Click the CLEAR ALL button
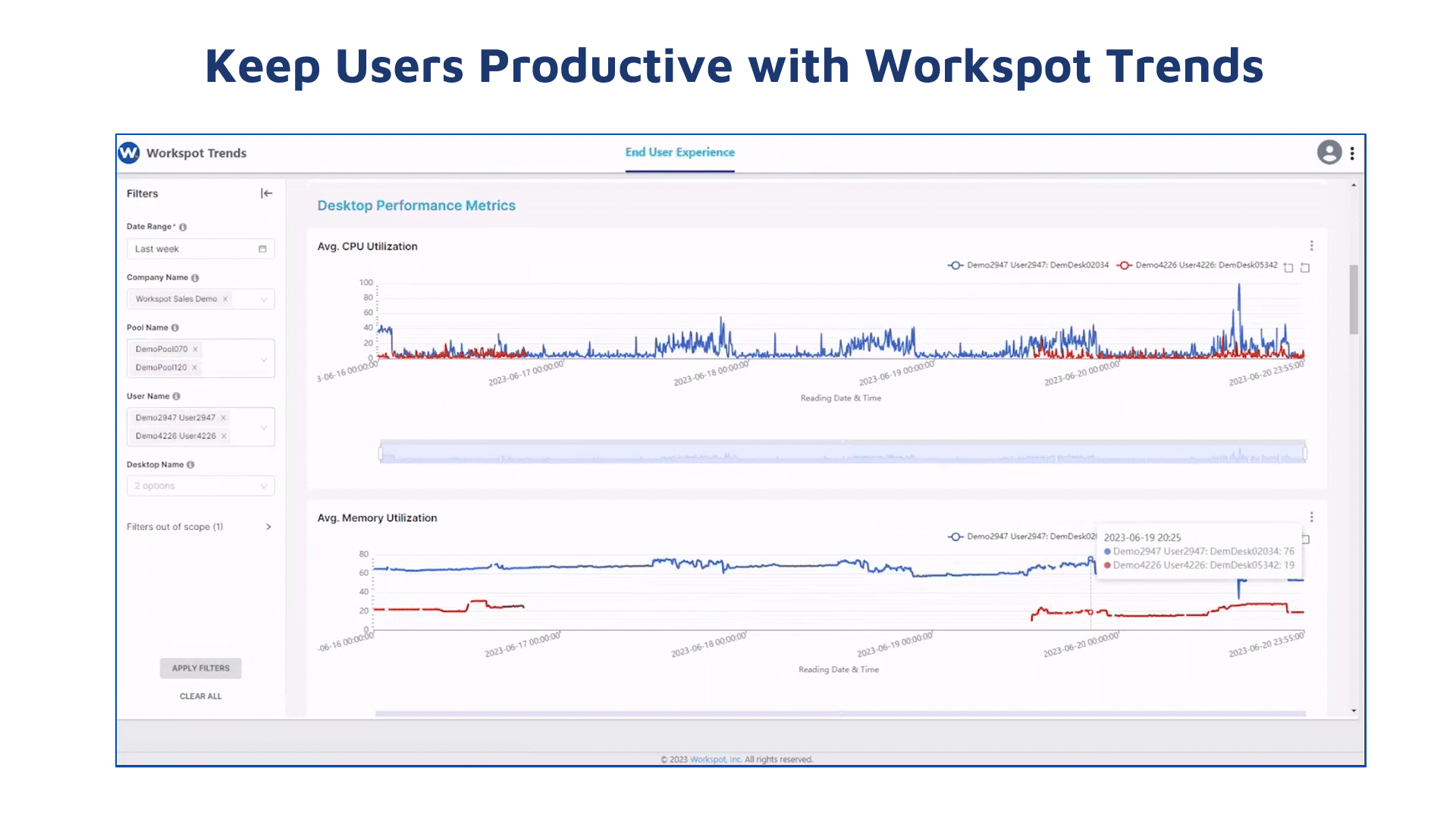 (x=200, y=696)
